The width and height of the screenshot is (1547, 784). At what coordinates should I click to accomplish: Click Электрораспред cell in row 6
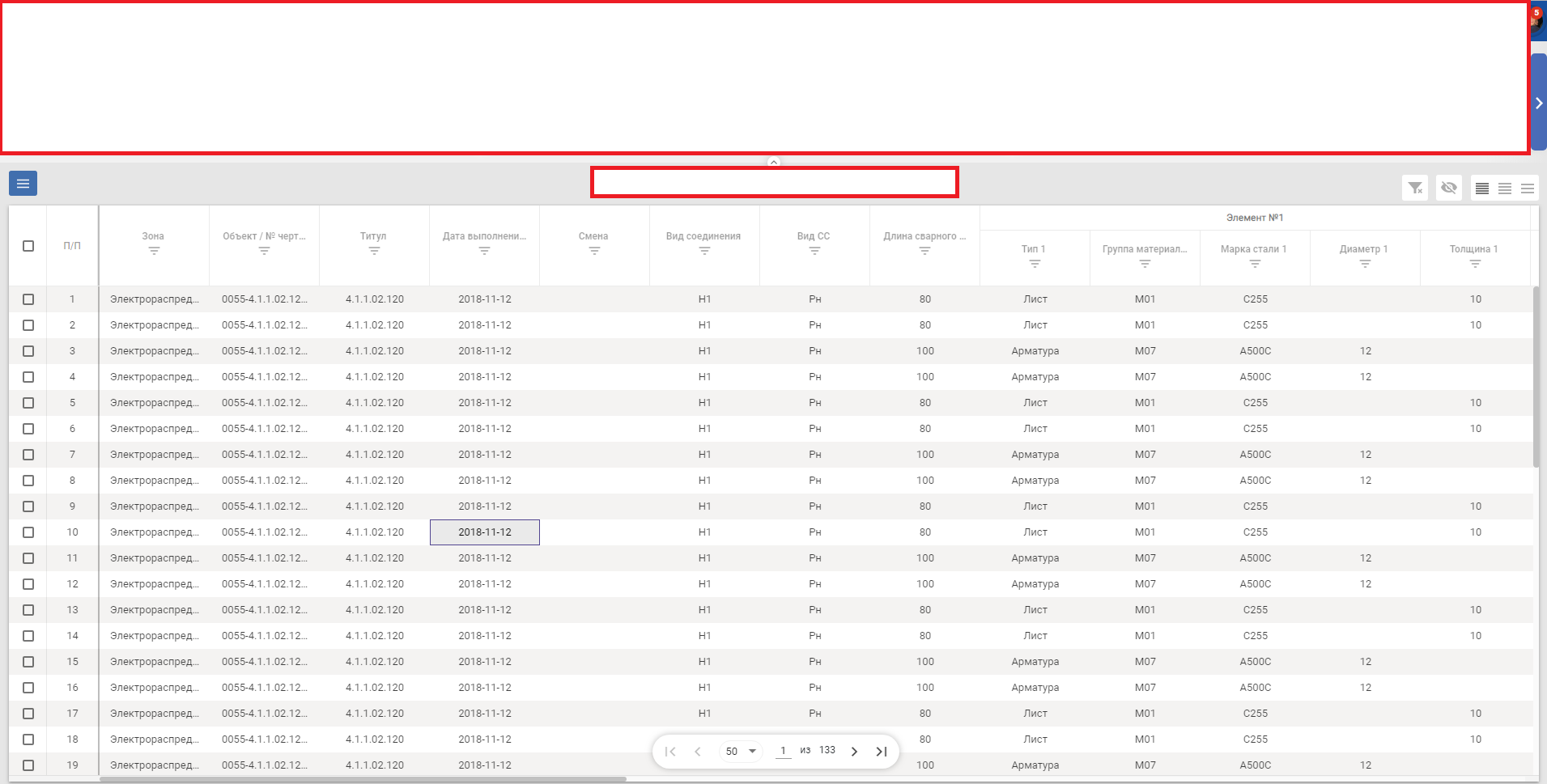point(154,429)
